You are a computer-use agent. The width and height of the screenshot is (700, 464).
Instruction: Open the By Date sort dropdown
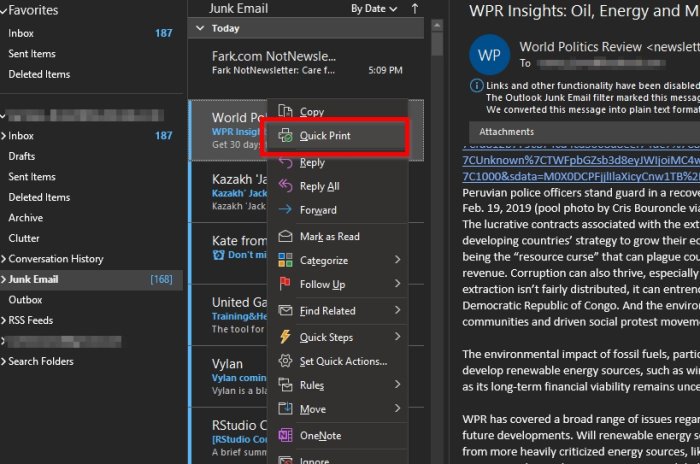(374, 8)
